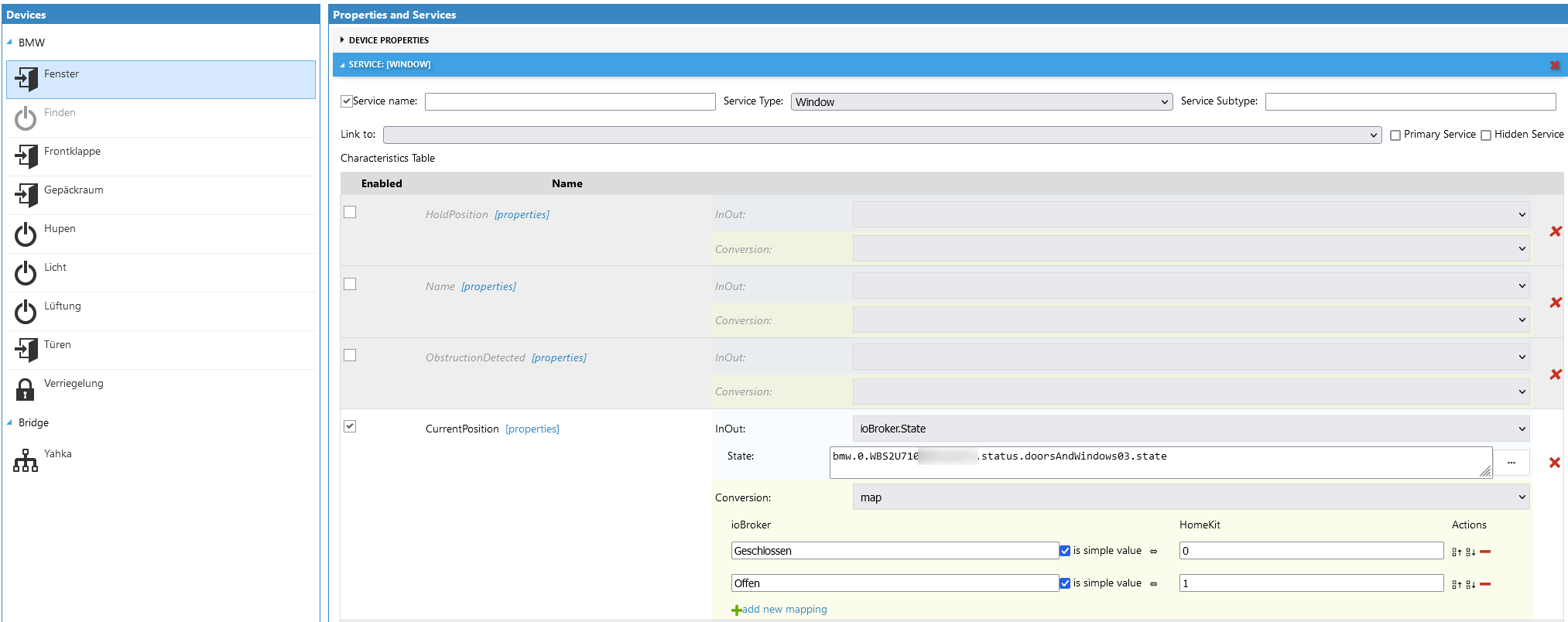1568x622 pixels.
Task: Remove the Geschlossen mapping
Action: coord(1485,552)
